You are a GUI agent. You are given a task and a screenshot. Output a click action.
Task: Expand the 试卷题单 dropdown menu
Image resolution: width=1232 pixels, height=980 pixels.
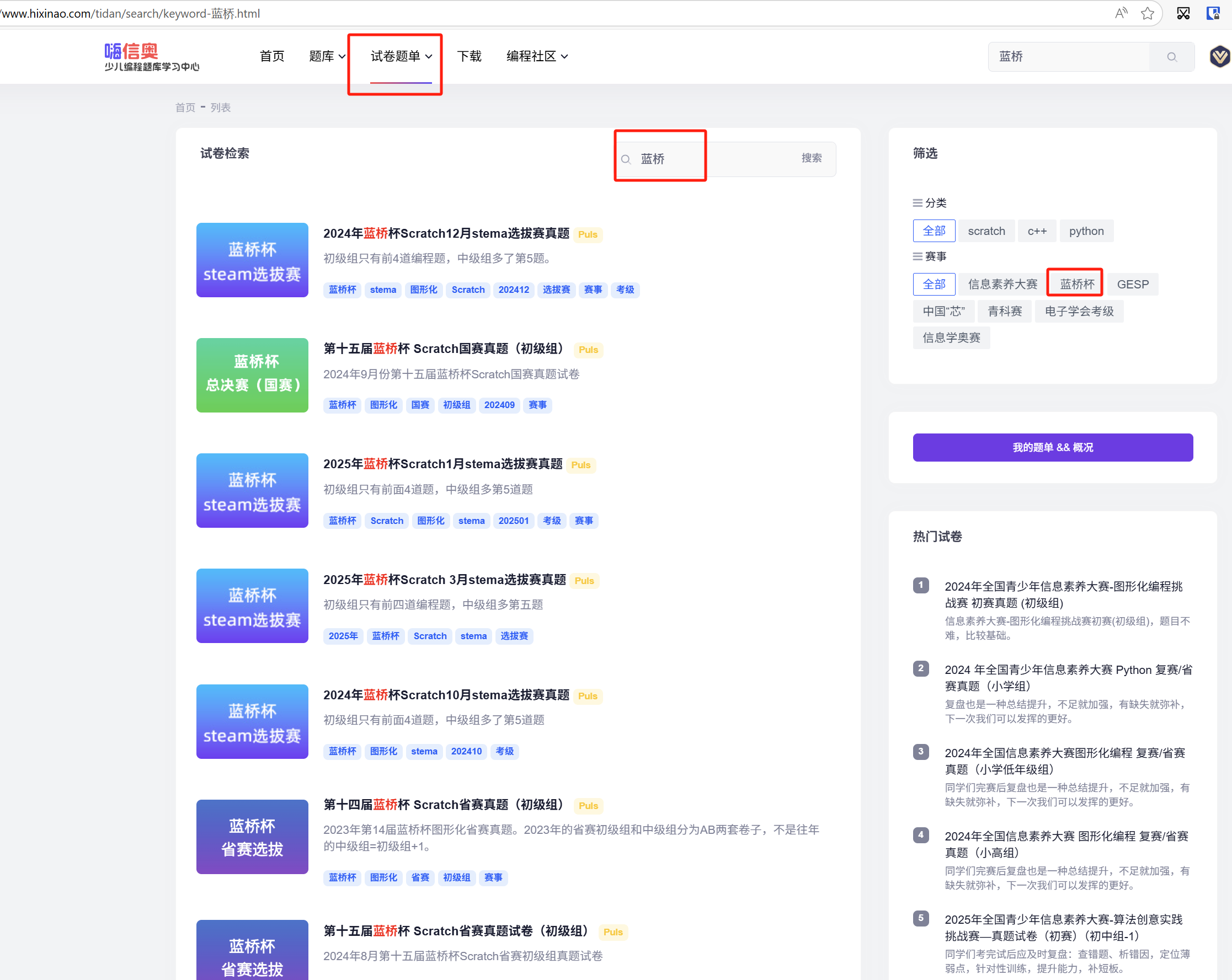pyautogui.click(x=401, y=56)
